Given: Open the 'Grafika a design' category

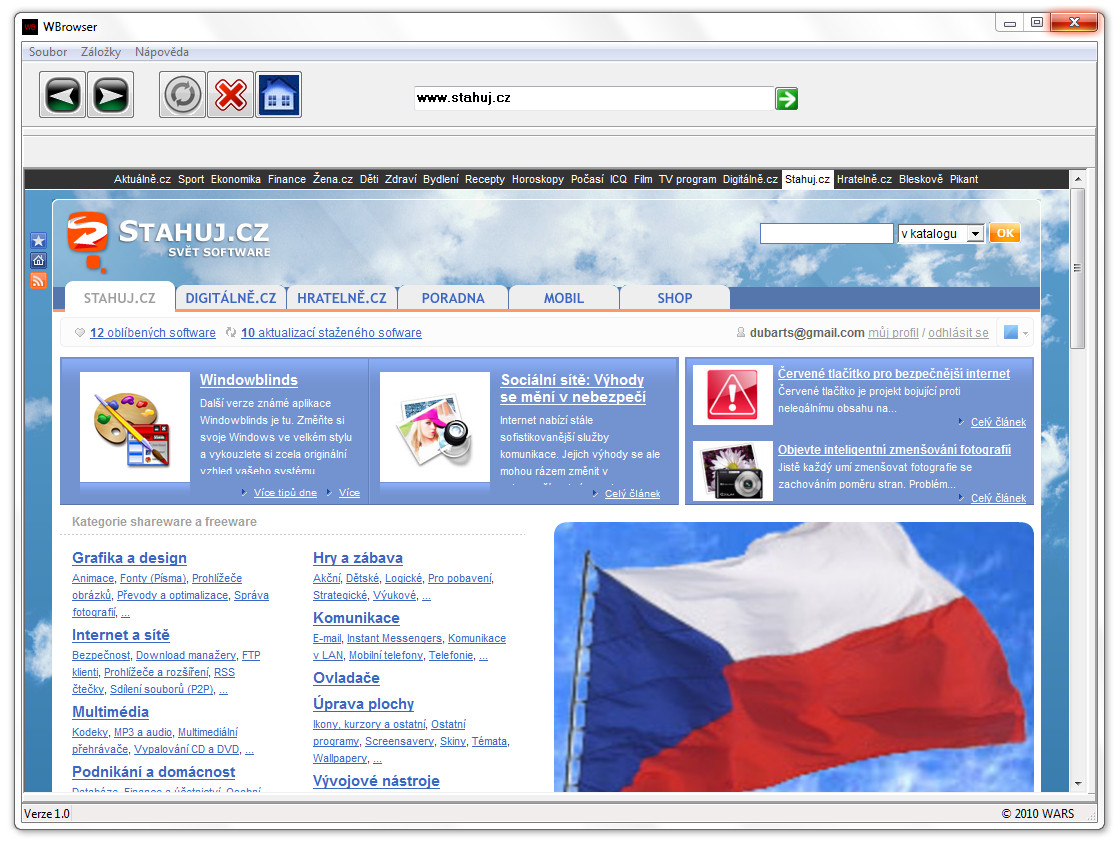Looking at the screenshot, I should point(129,558).
